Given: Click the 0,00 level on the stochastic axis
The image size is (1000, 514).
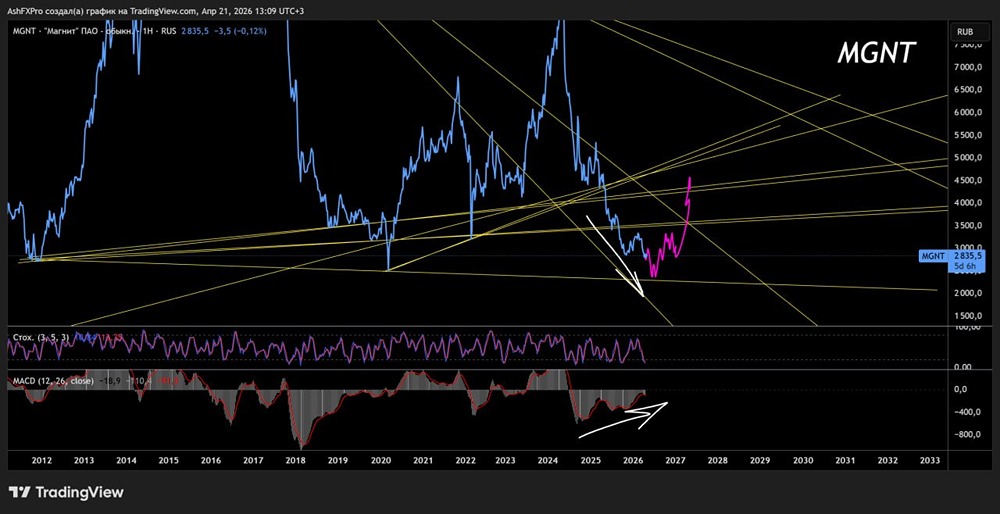Looking at the screenshot, I should pos(964,367).
